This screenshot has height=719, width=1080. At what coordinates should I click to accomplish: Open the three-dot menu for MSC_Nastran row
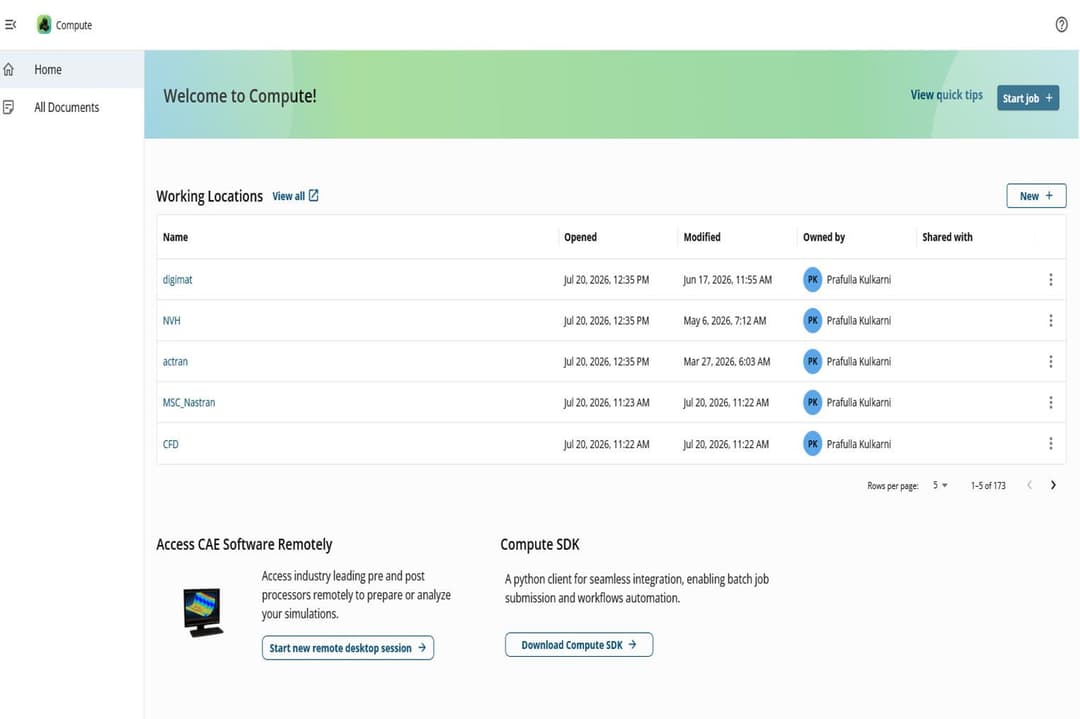point(1050,402)
